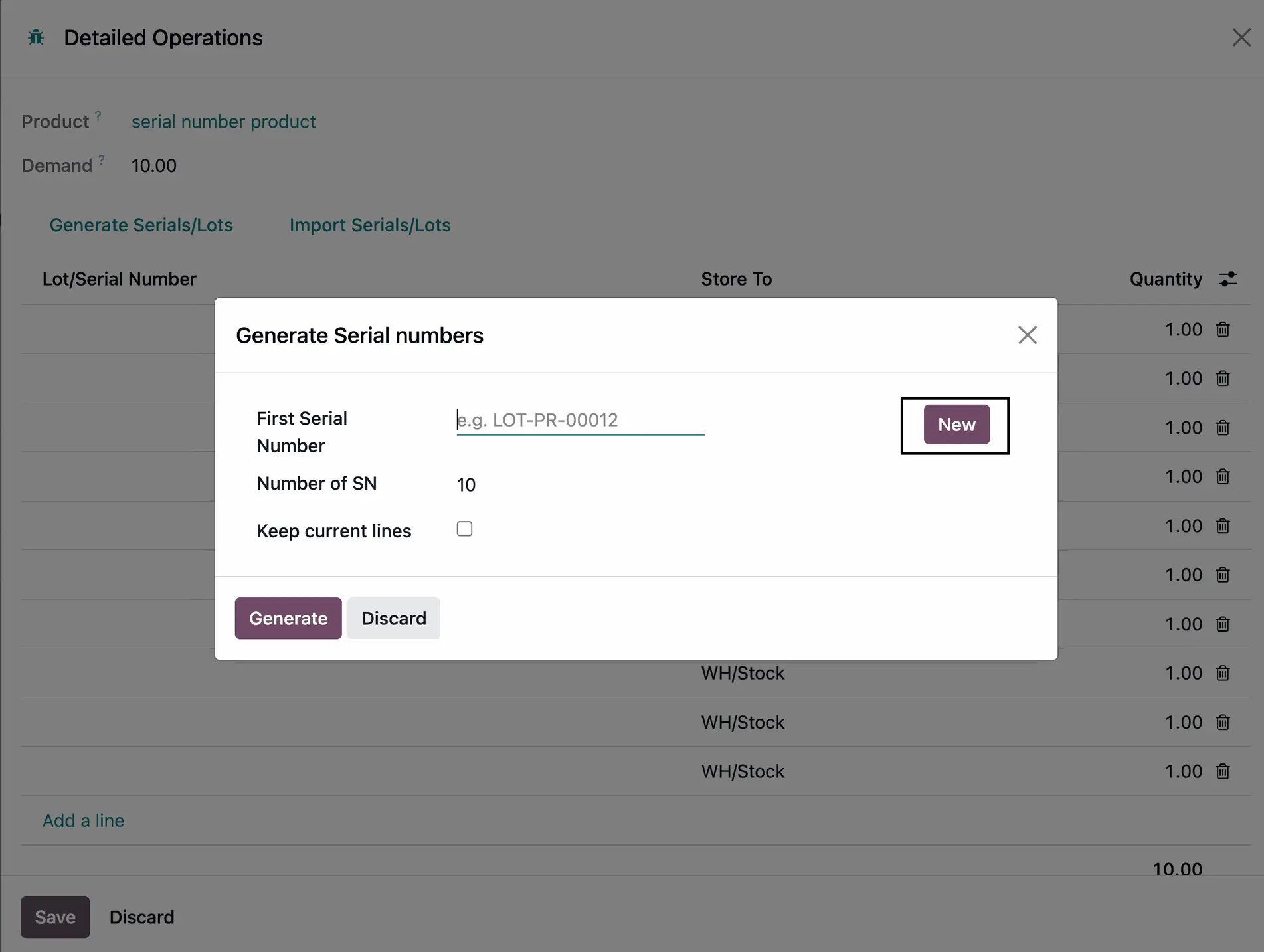Enable the Keep current lines checkbox
Image resolution: width=1264 pixels, height=952 pixels.
[x=464, y=529]
